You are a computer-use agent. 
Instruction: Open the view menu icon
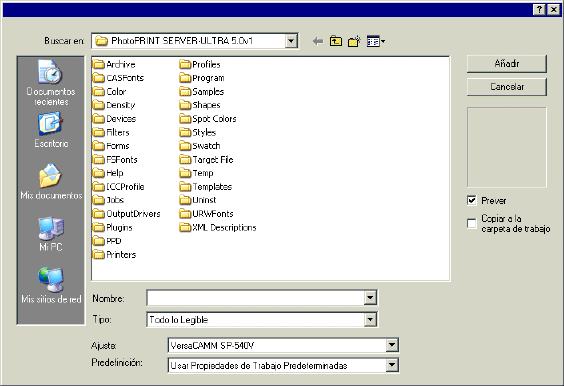coord(376,41)
